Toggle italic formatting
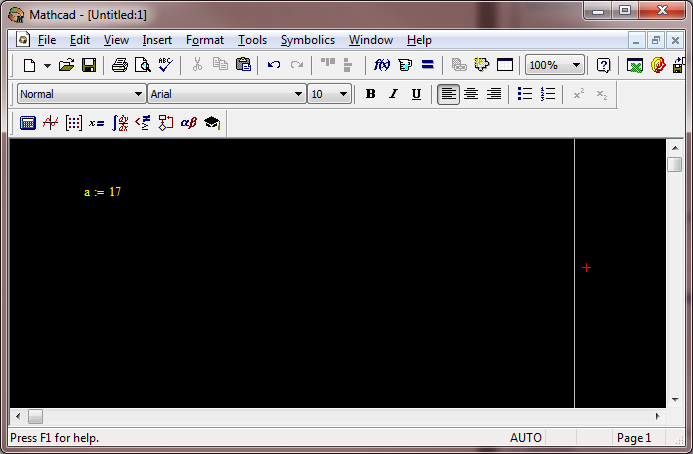 tap(393, 94)
